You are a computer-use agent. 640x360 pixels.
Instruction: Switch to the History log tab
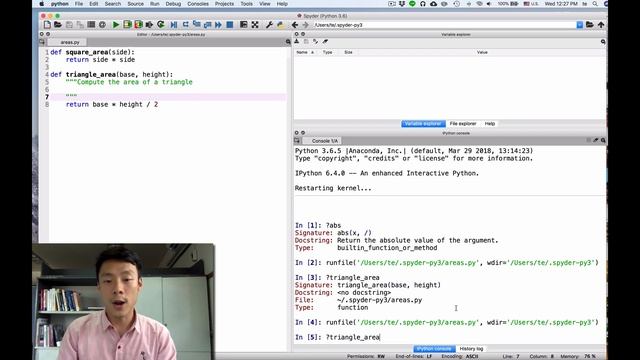click(471, 349)
